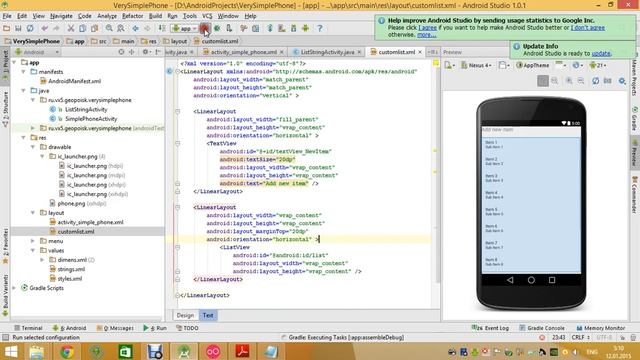Click the Paste toolbar icon
This screenshot has height=360, width=640.
94,28
